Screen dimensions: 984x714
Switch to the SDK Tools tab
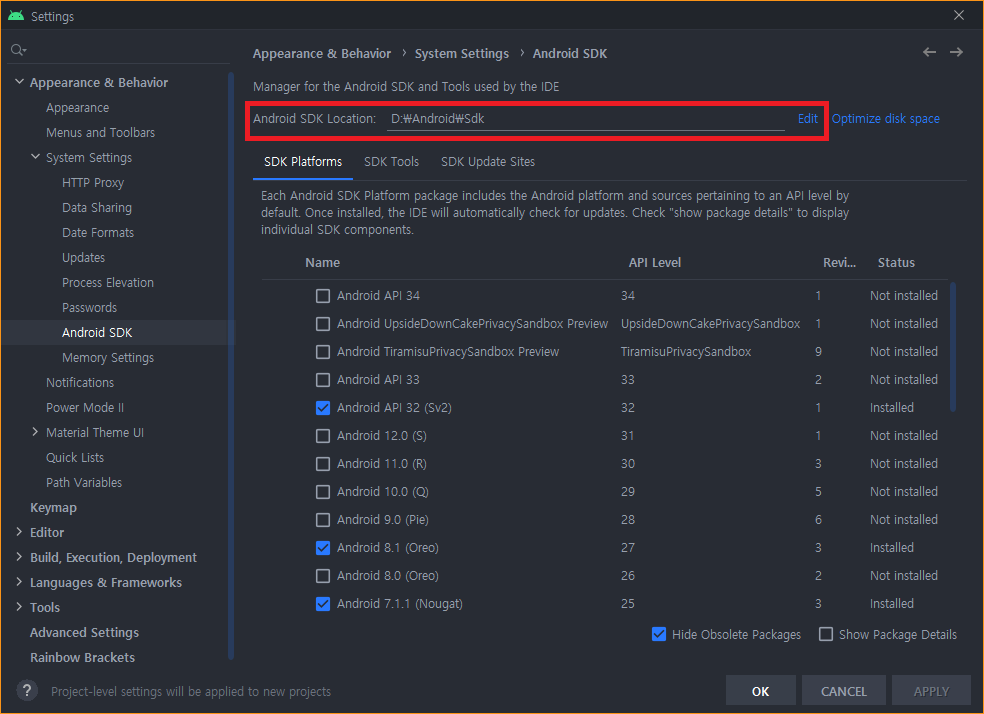[391, 162]
